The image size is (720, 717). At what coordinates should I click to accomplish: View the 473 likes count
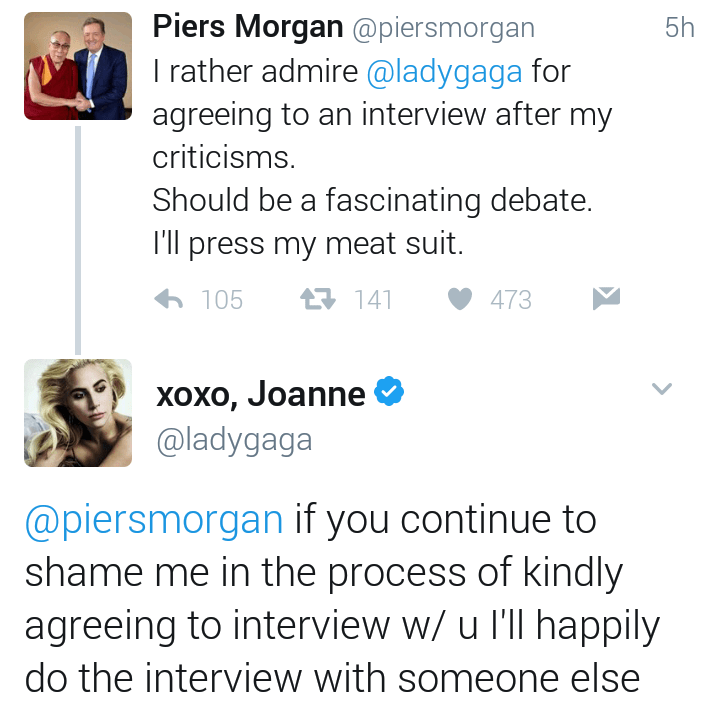pyautogui.click(x=510, y=300)
